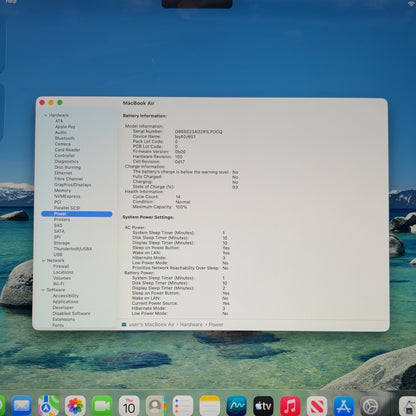Collapse the Software section in sidebar
The height and width of the screenshot is (416, 416).
[43, 290]
